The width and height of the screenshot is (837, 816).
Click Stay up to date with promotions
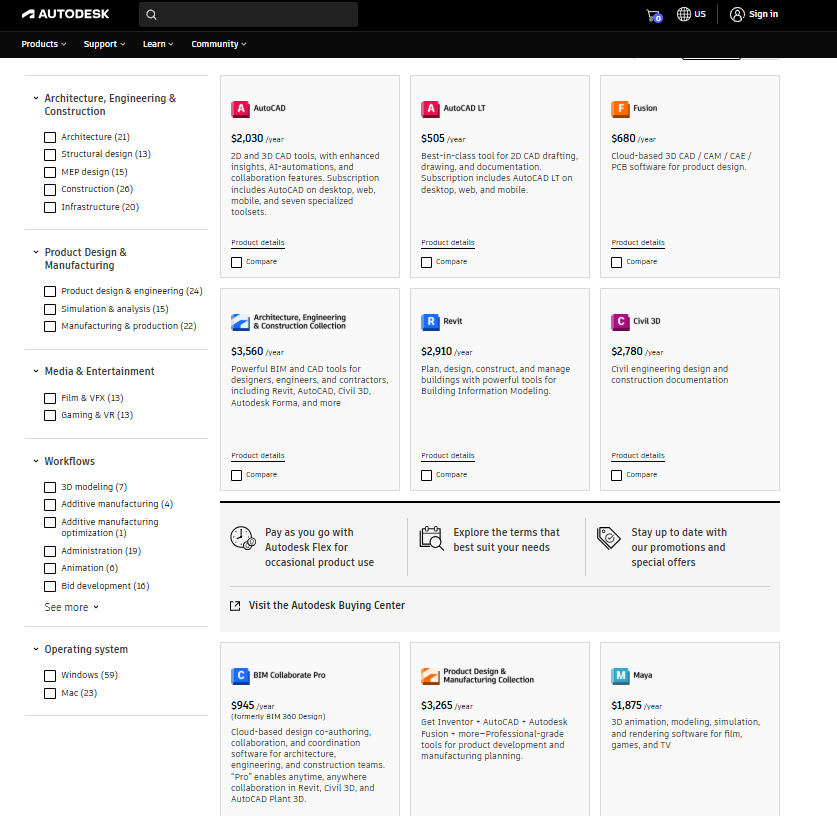(x=679, y=548)
